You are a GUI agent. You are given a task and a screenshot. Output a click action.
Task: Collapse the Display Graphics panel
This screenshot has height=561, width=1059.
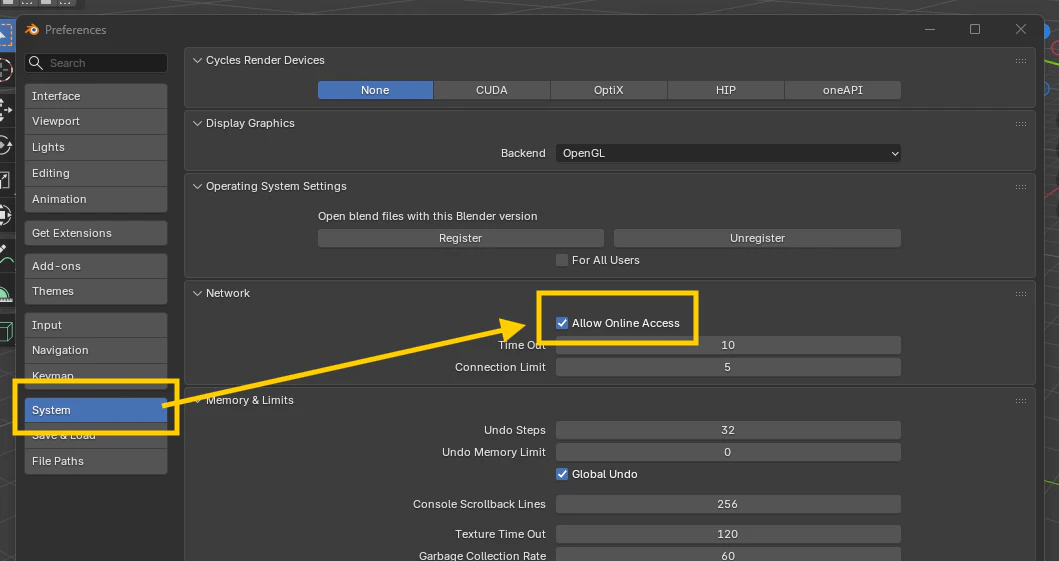[197, 123]
